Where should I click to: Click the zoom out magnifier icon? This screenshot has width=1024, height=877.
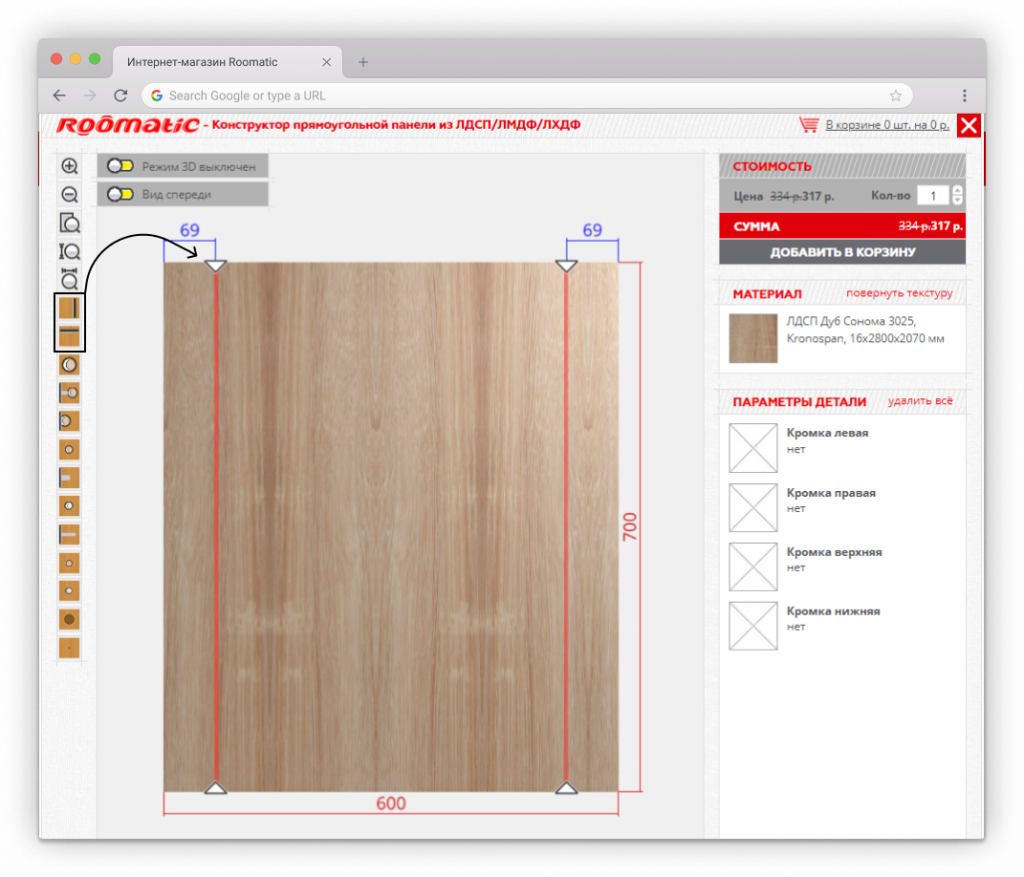(70, 195)
